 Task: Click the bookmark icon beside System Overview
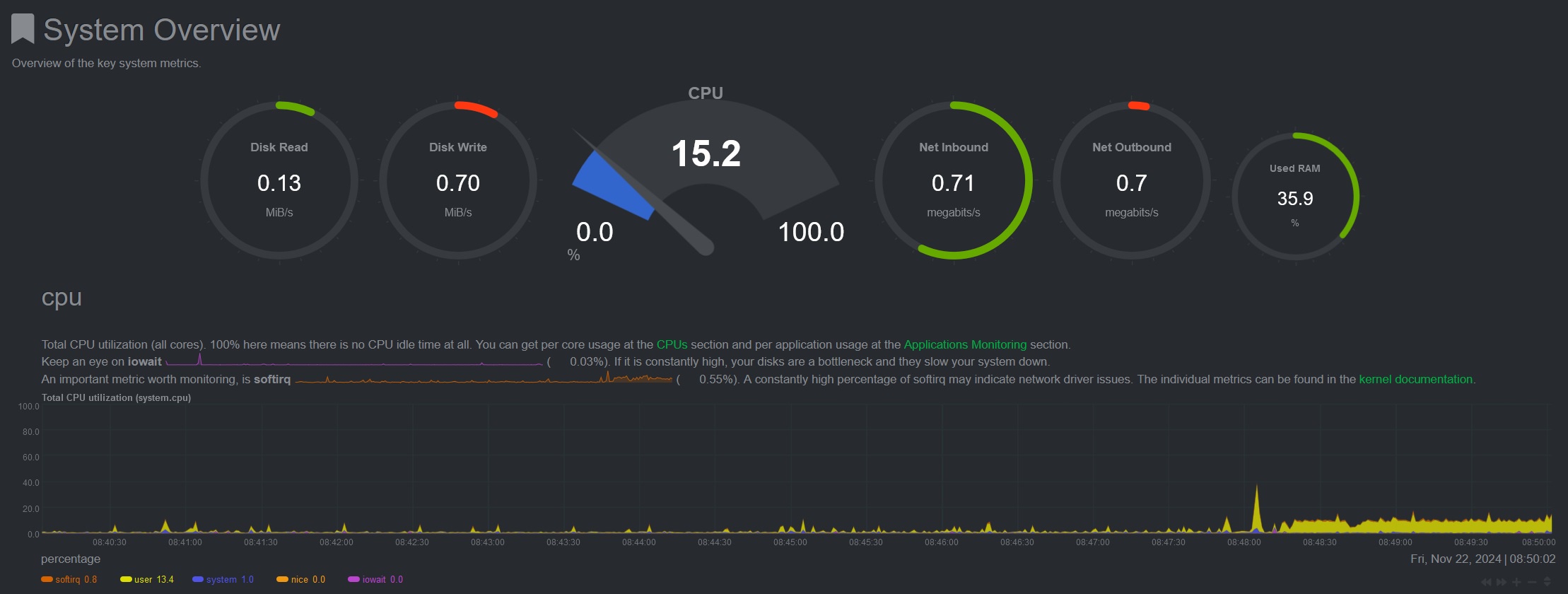pyautogui.click(x=23, y=29)
